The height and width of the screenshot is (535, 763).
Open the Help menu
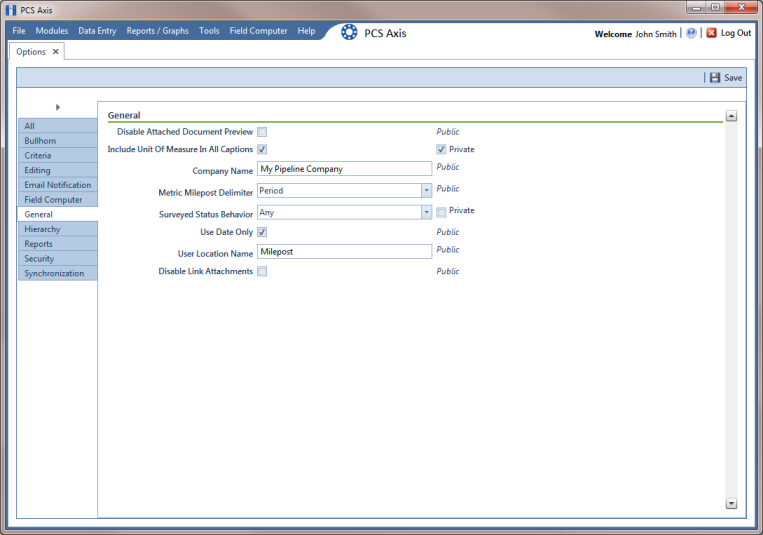306,31
